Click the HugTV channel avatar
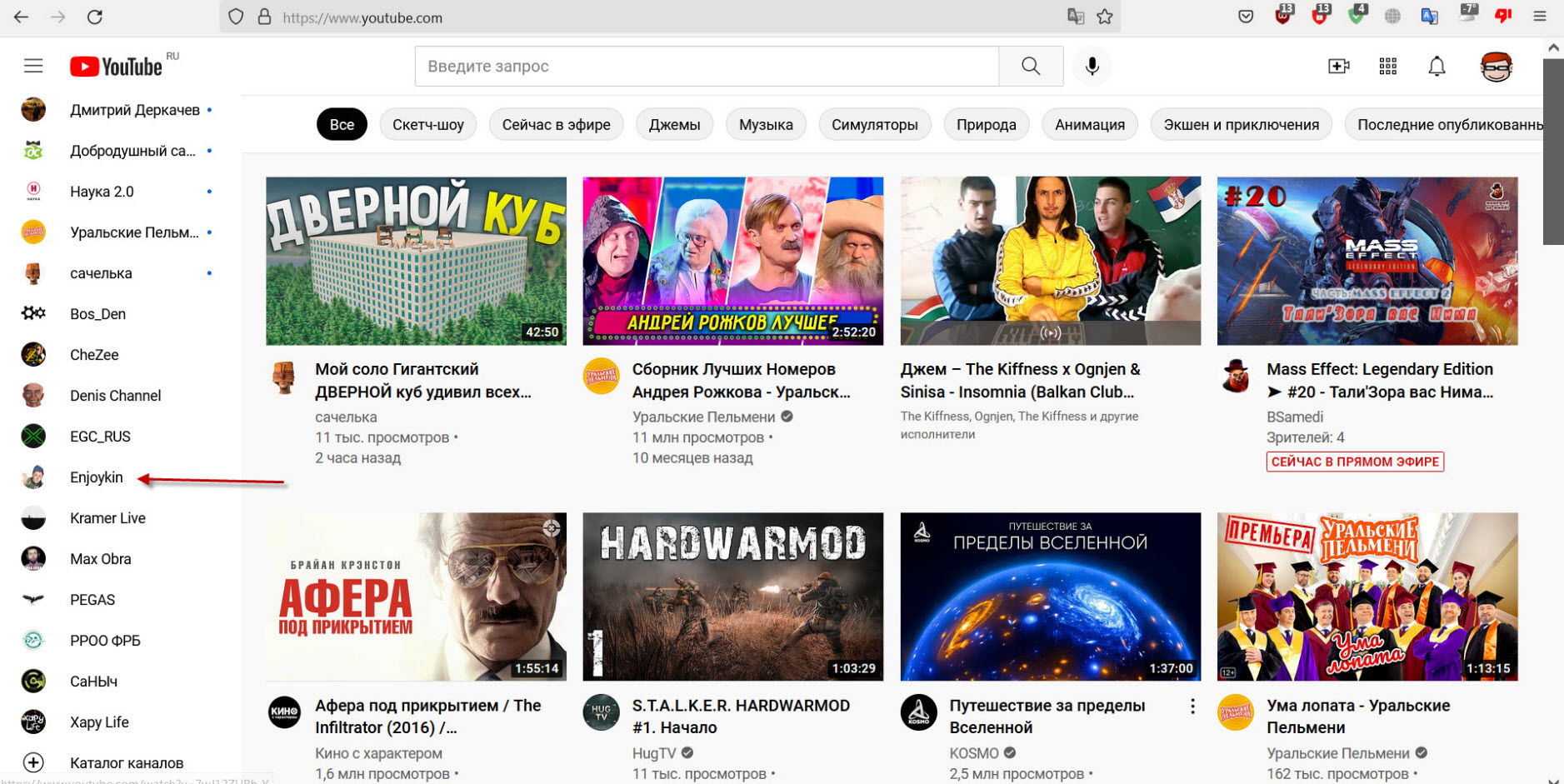 click(601, 712)
